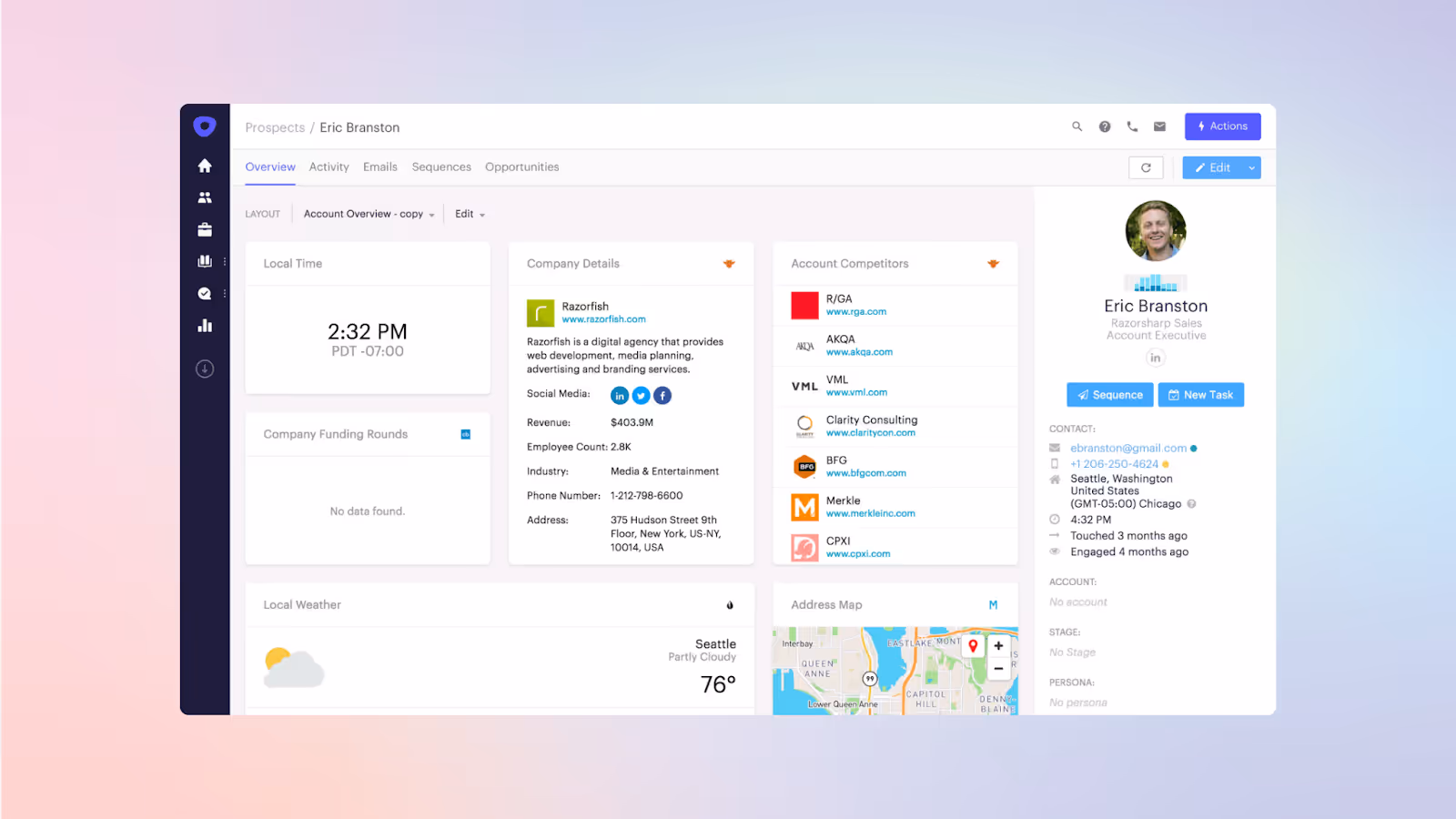Open Razorfish Facebook social icon
The image size is (1456, 819).
point(662,396)
